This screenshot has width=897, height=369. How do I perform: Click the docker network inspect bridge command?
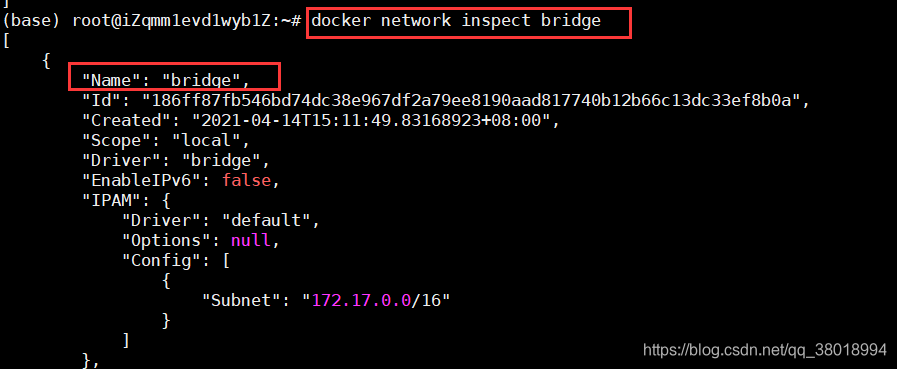[x=456, y=22]
